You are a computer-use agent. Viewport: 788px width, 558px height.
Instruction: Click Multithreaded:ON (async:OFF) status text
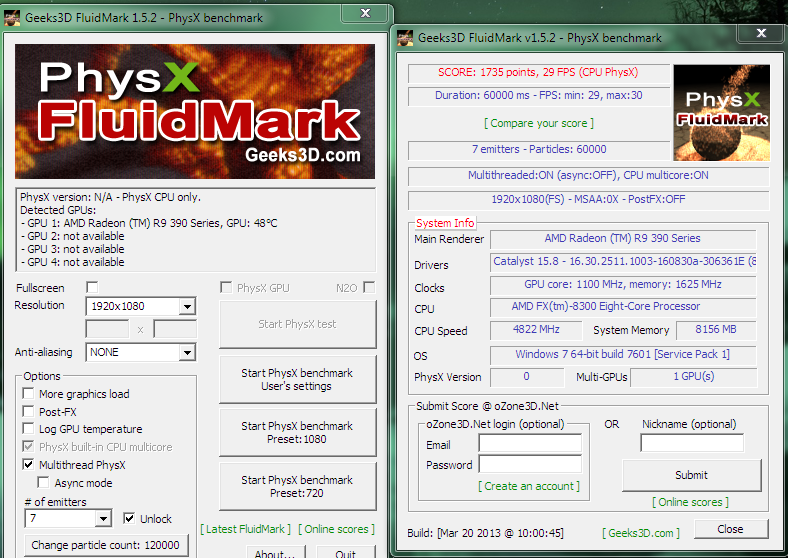tap(588, 175)
